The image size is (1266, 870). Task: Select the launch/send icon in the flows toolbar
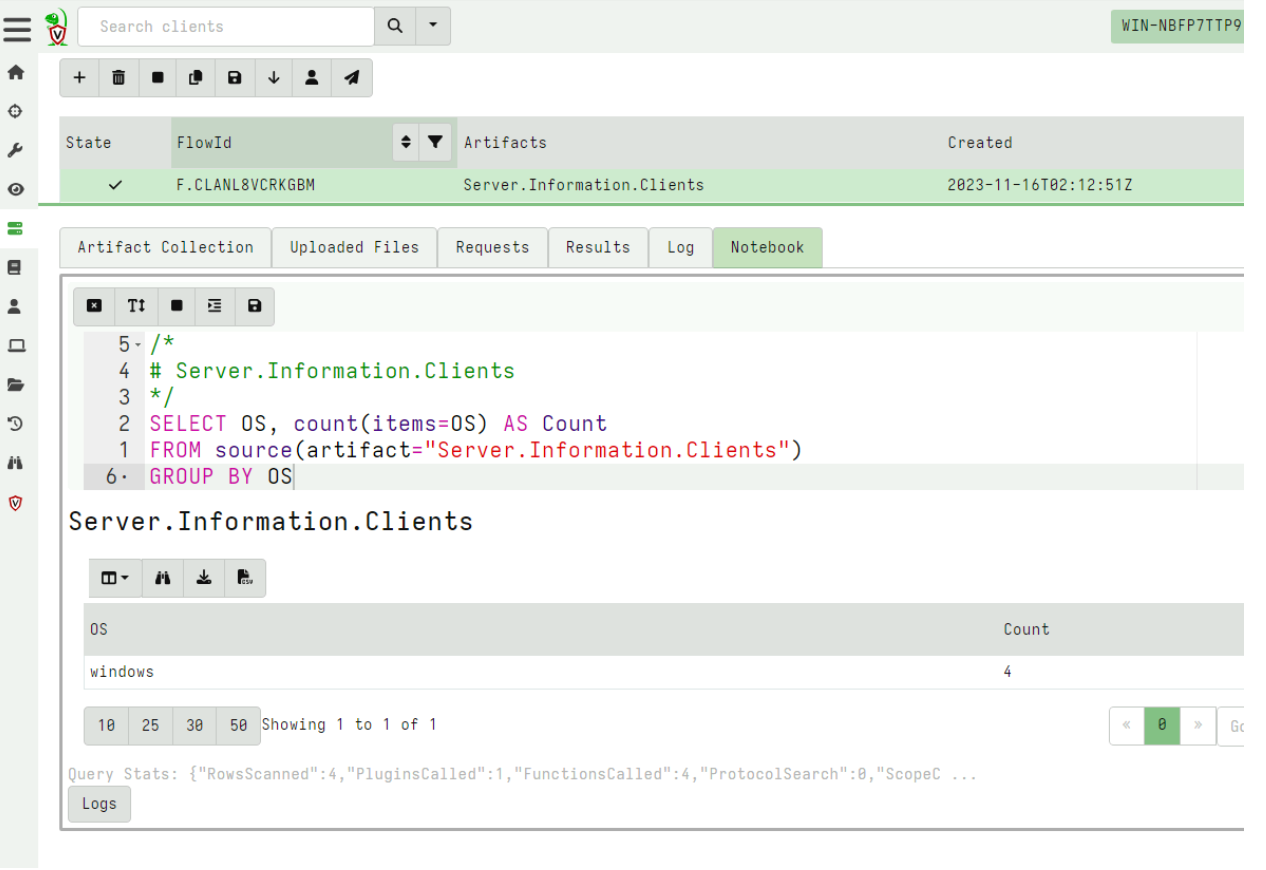coord(350,77)
